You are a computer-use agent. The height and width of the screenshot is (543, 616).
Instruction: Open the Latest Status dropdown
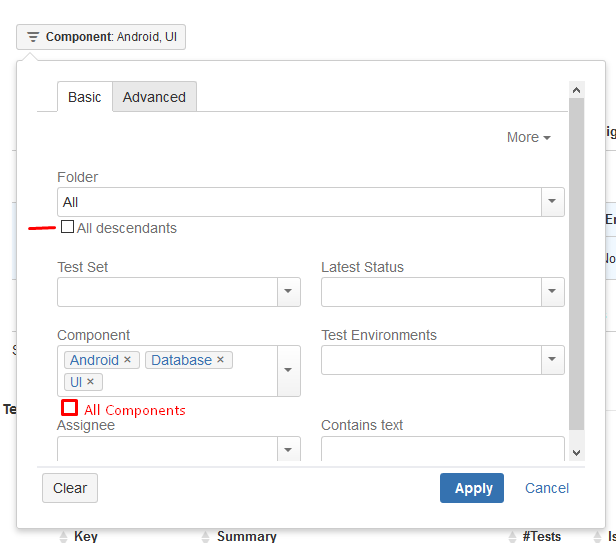(553, 292)
